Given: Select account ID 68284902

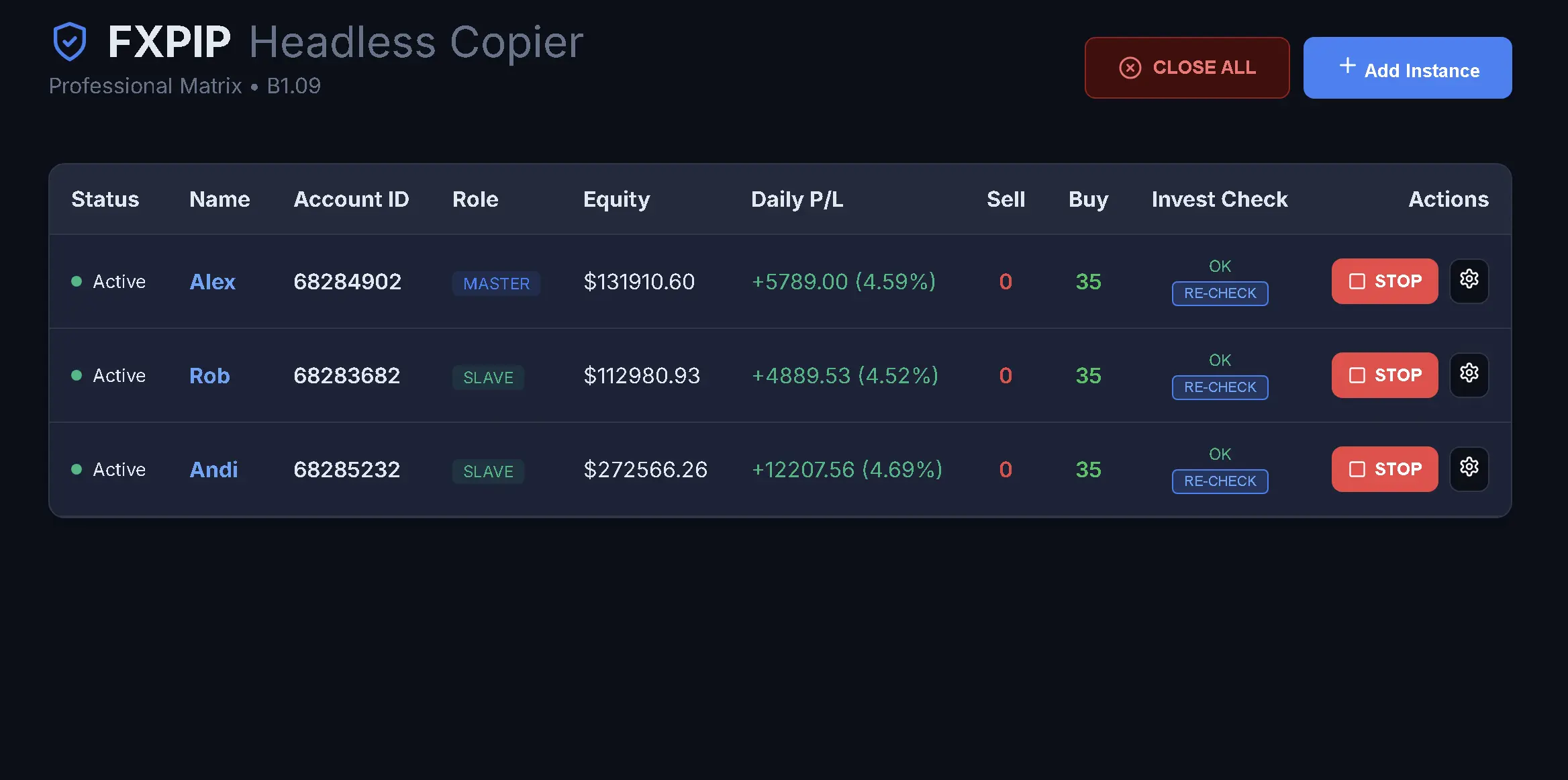Looking at the screenshot, I should (348, 281).
